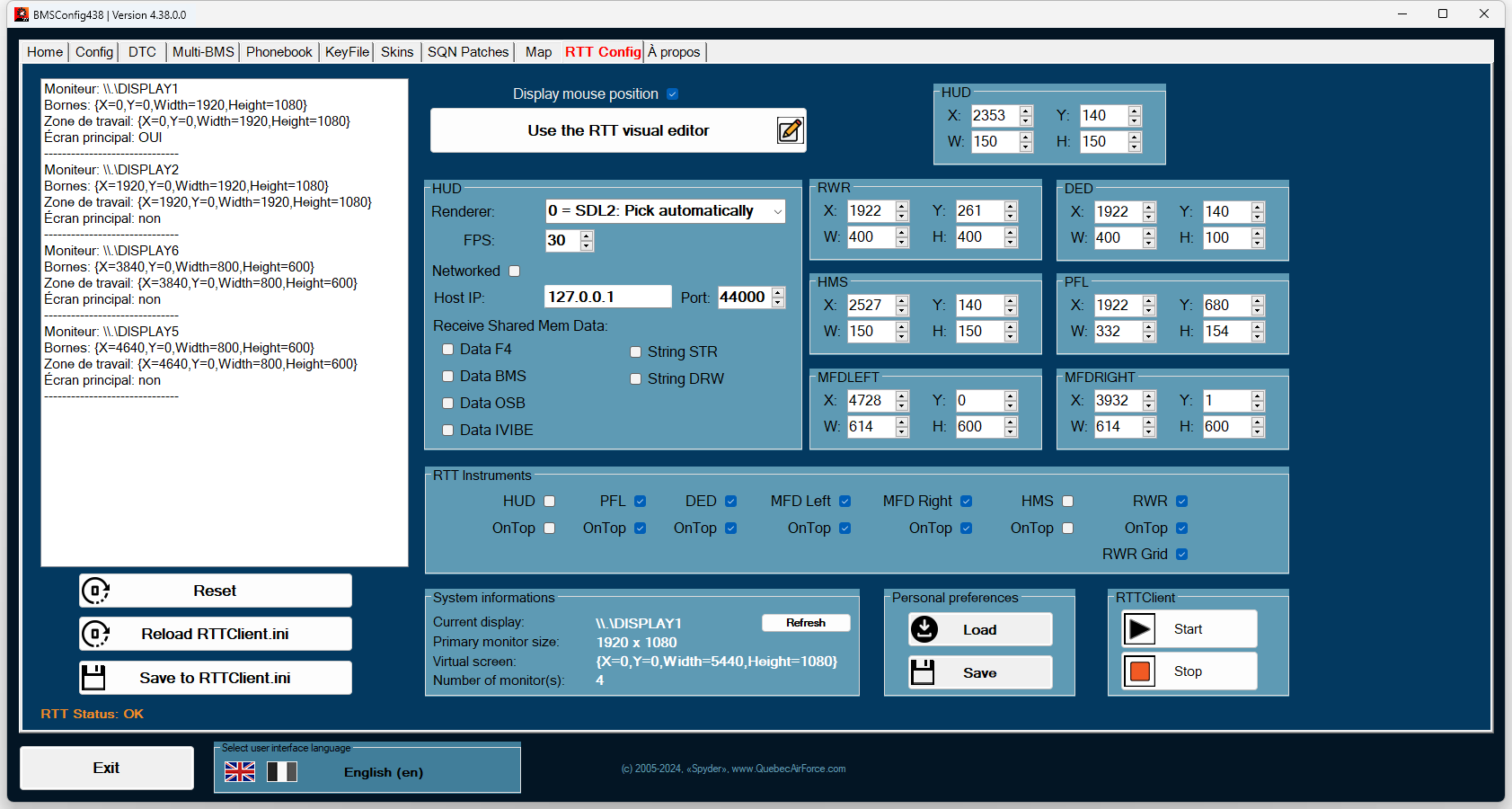Increment the Port number spinner
Viewport: 1512px width, 809px height.
point(778,292)
